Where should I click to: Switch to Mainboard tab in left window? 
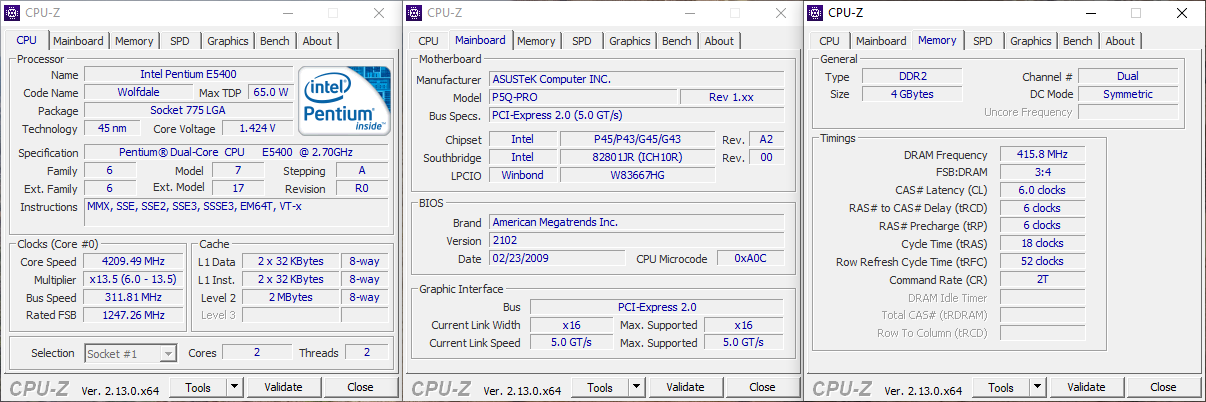78,41
